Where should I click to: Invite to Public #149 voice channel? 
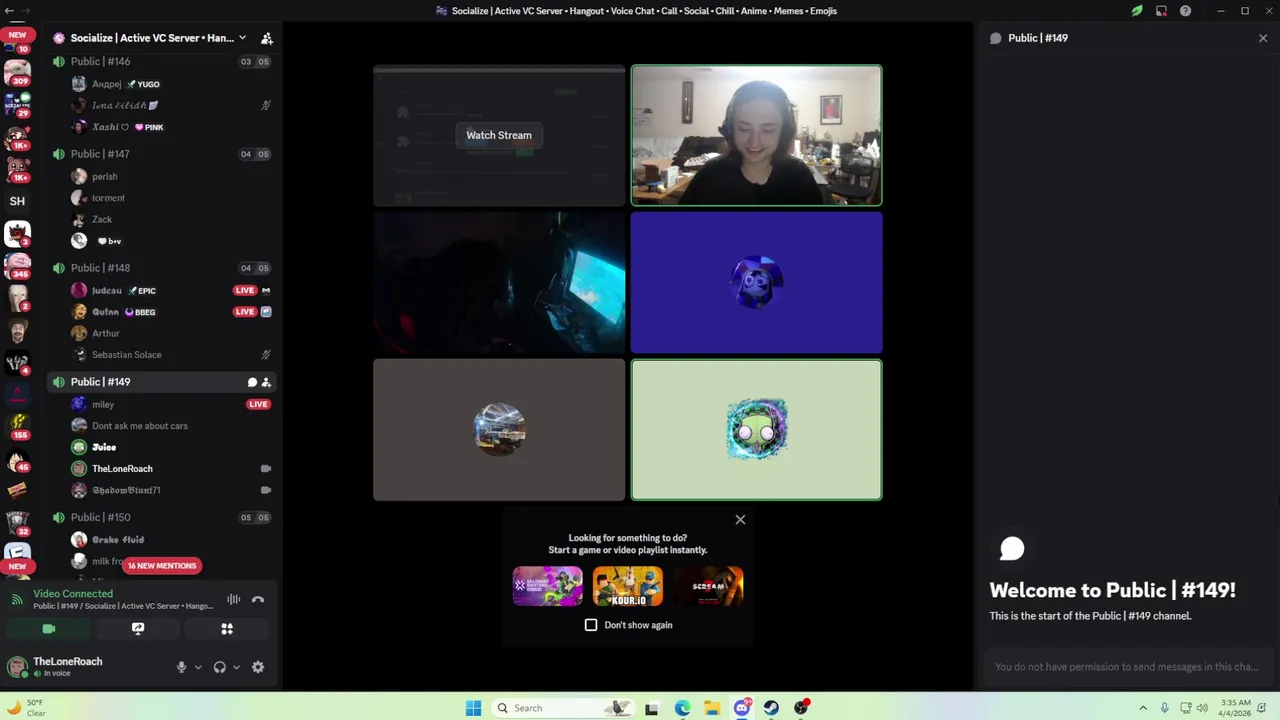point(266,382)
